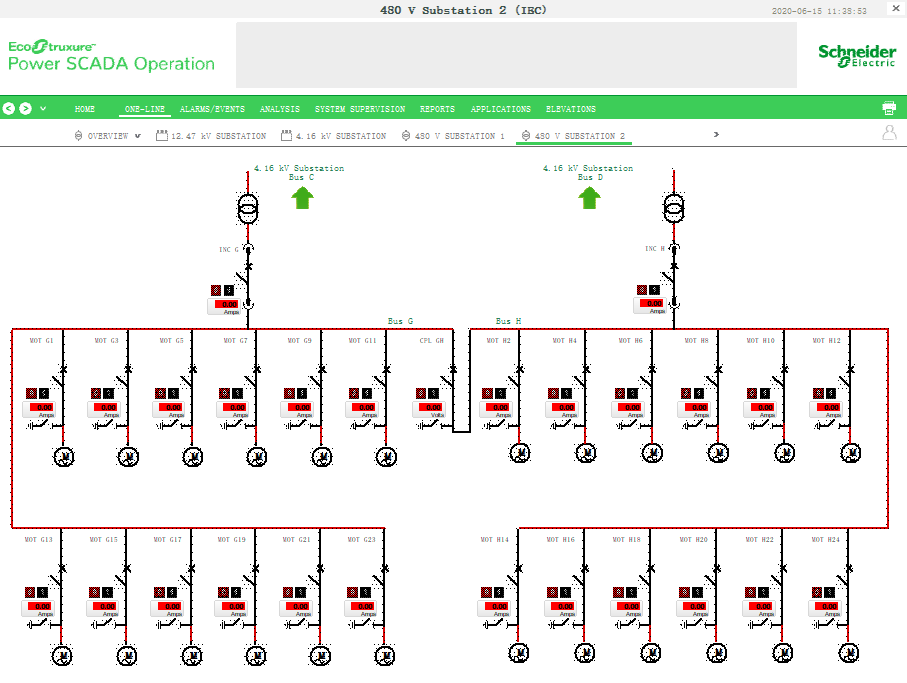Click the MOT H2 motor symbol
The width and height of the screenshot is (907, 683).
(519, 453)
